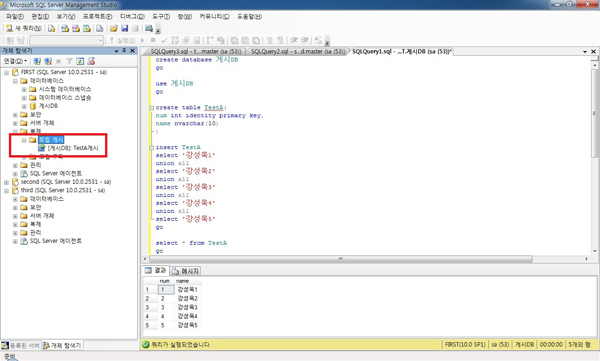Select the second (SQL Server 10.0.2531) server
The width and height of the screenshot is (600, 361).
(x=66, y=182)
